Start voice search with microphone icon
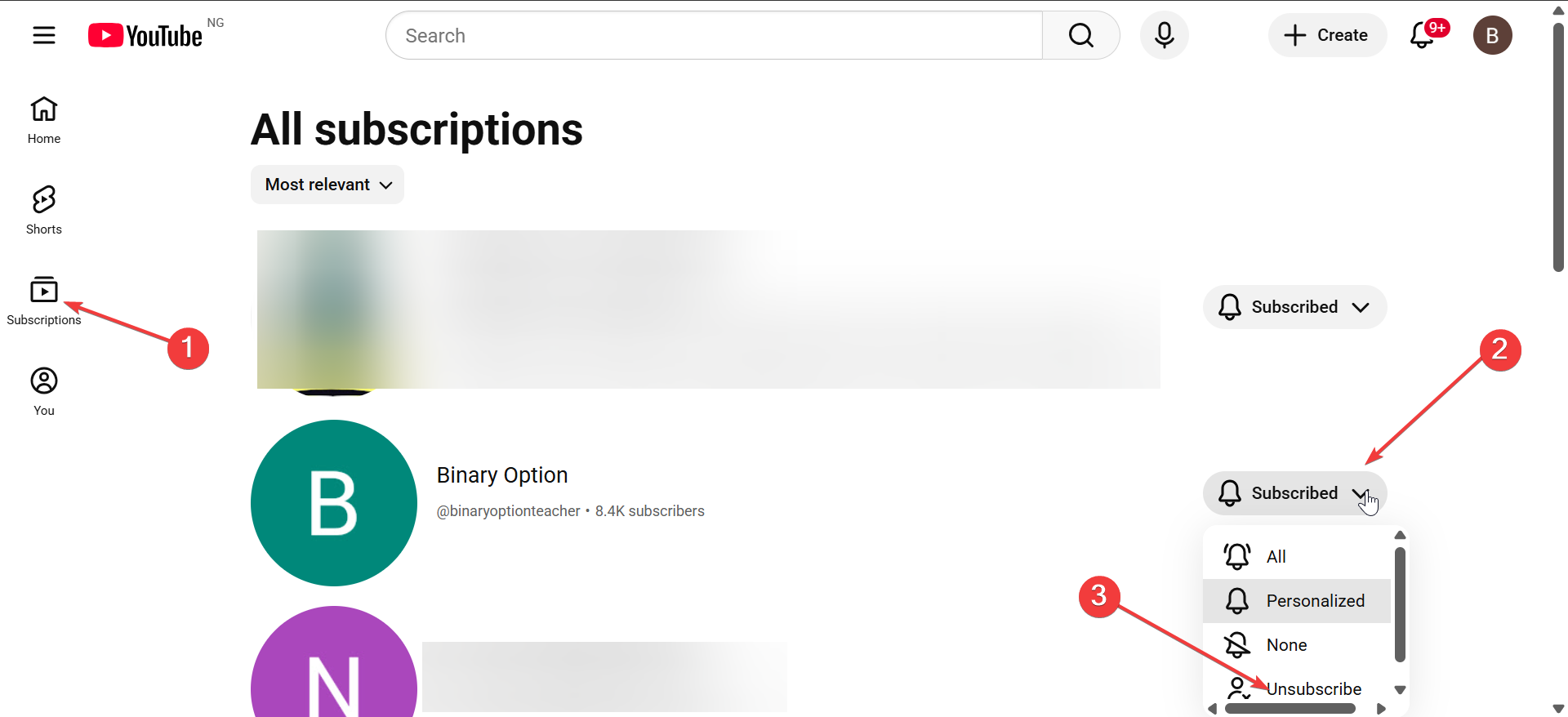The height and width of the screenshot is (717, 1568). (x=1164, y=35)
